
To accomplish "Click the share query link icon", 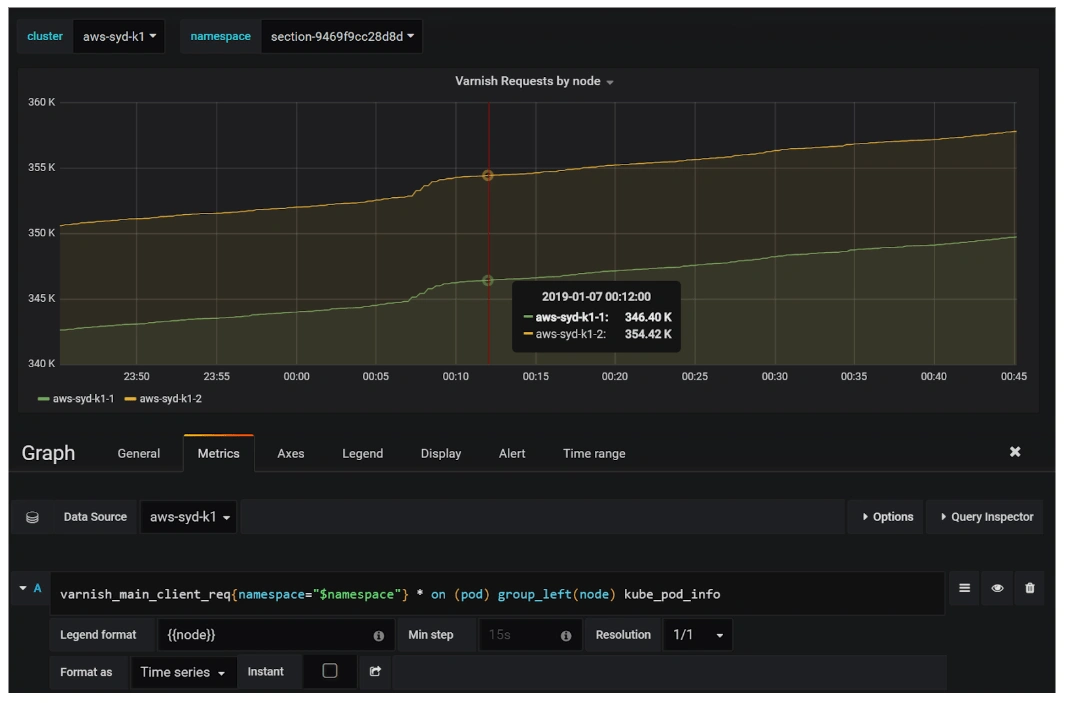I will (x=375, y=672).
